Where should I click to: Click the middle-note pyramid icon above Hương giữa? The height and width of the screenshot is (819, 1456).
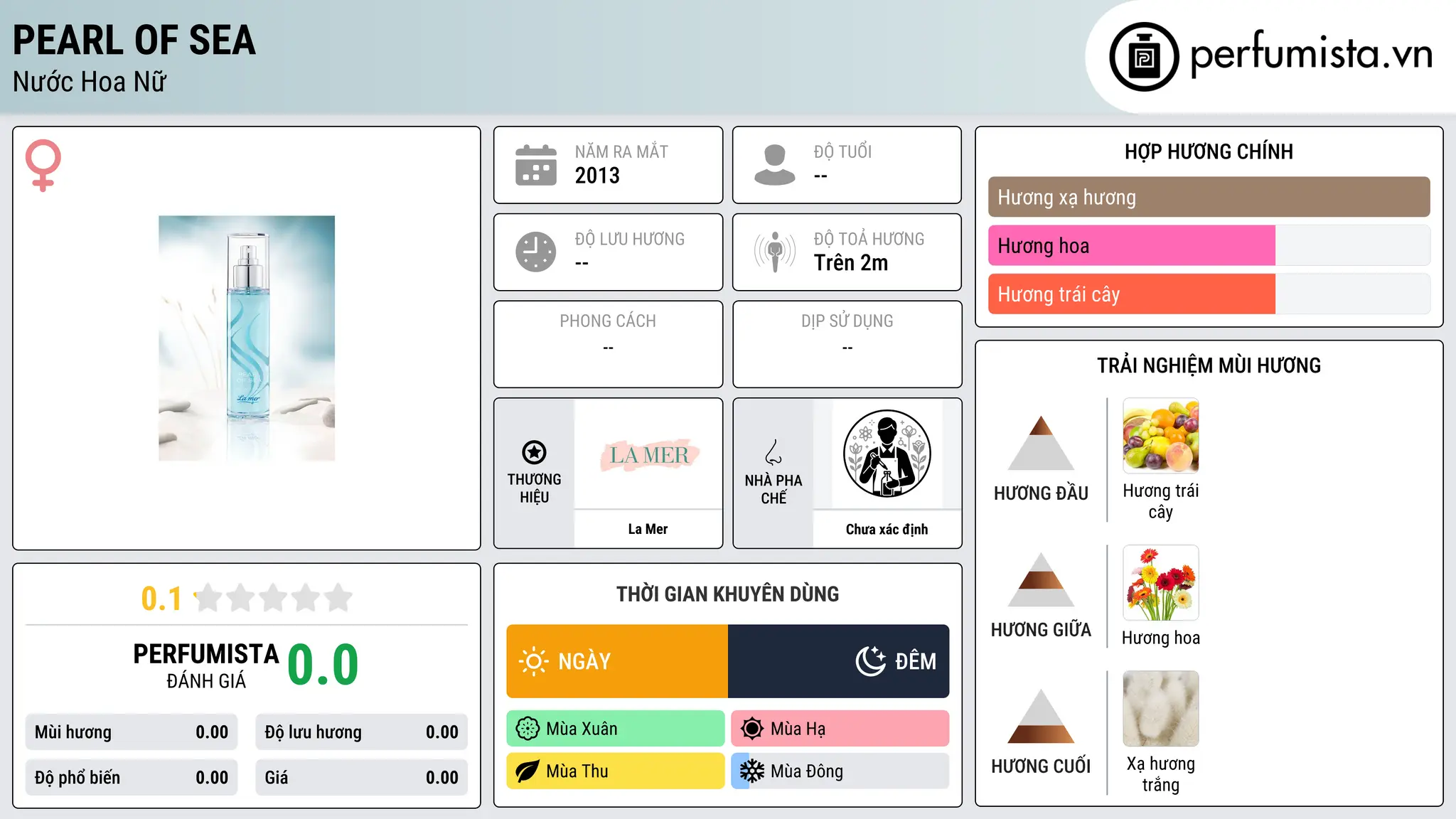tap(1041, 579)
